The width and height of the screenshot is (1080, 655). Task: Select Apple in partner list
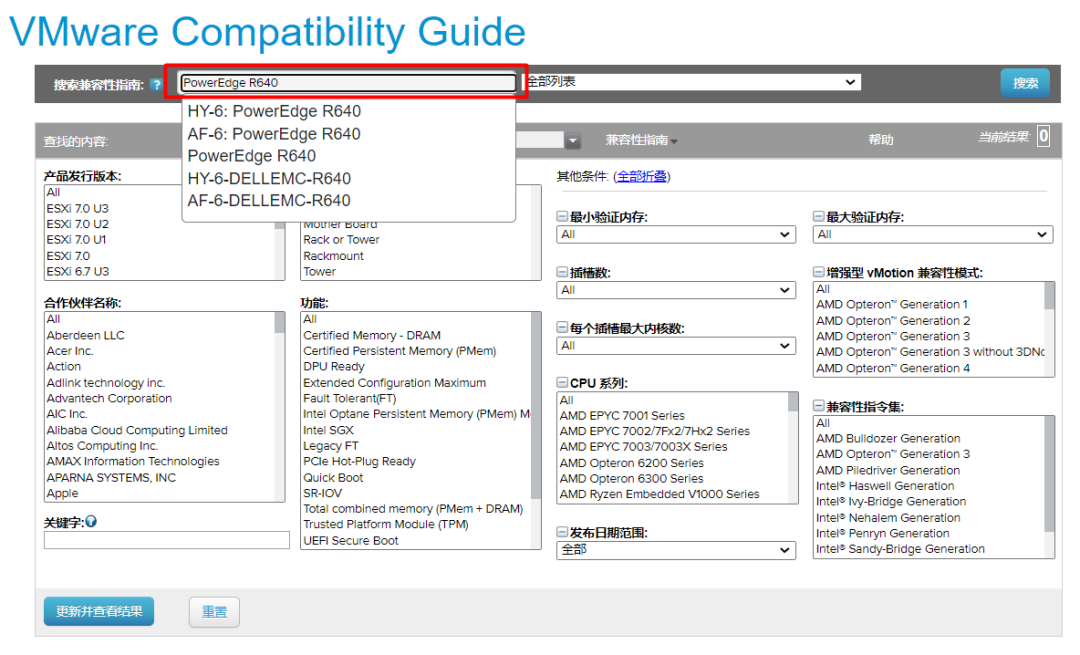point(63,493)
